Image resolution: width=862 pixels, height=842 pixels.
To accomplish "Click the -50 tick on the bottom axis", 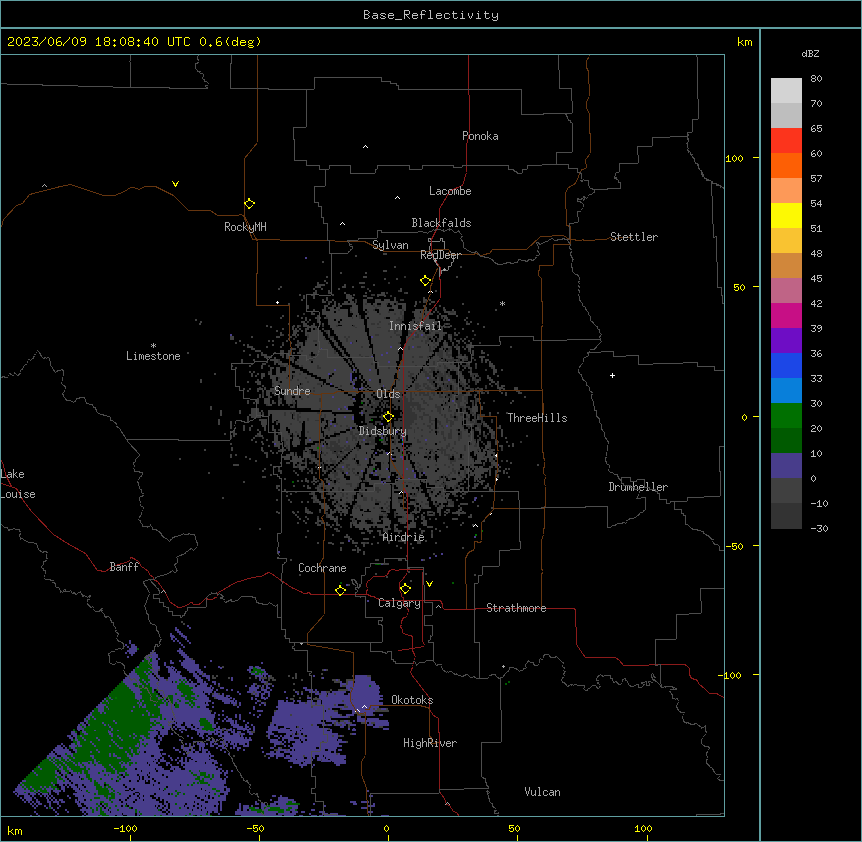I will coord(255,828).
